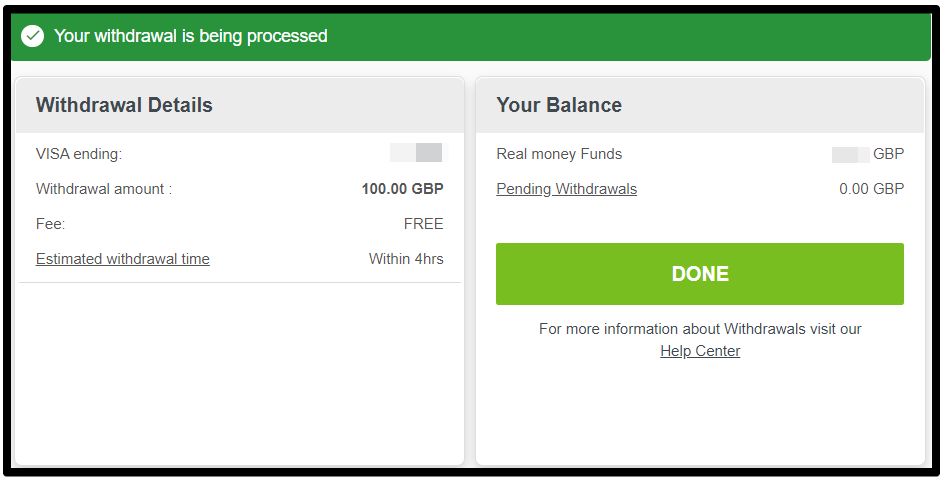945x480 pixels.
Task: Select the Your Balance heading
Action: [559, 105]
